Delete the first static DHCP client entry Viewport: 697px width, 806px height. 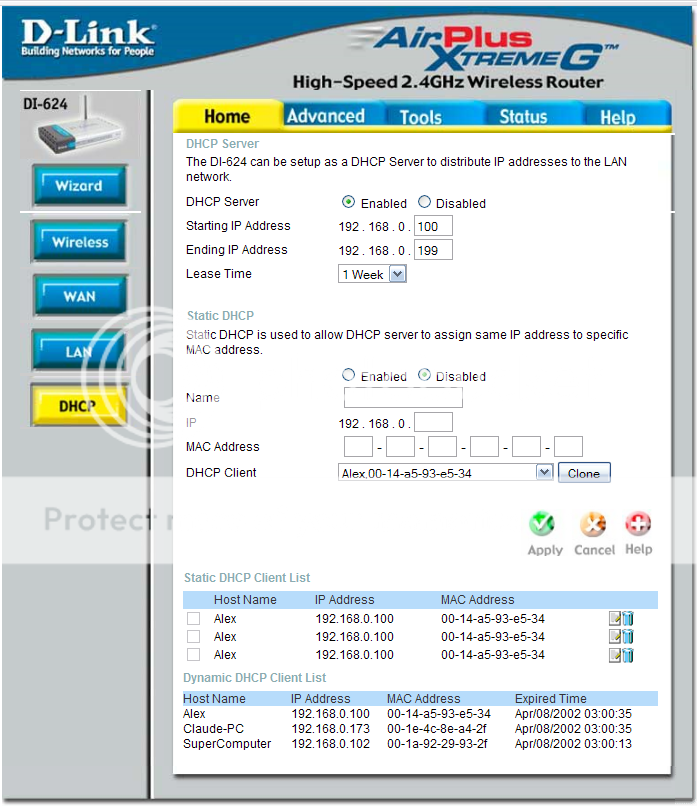628,619
